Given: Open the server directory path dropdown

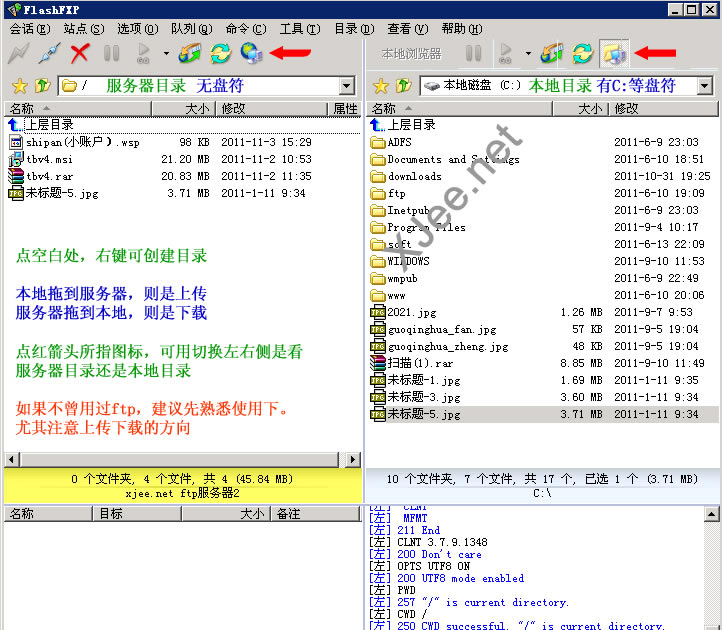Looking at the screenshot, I should click(346, 86).
